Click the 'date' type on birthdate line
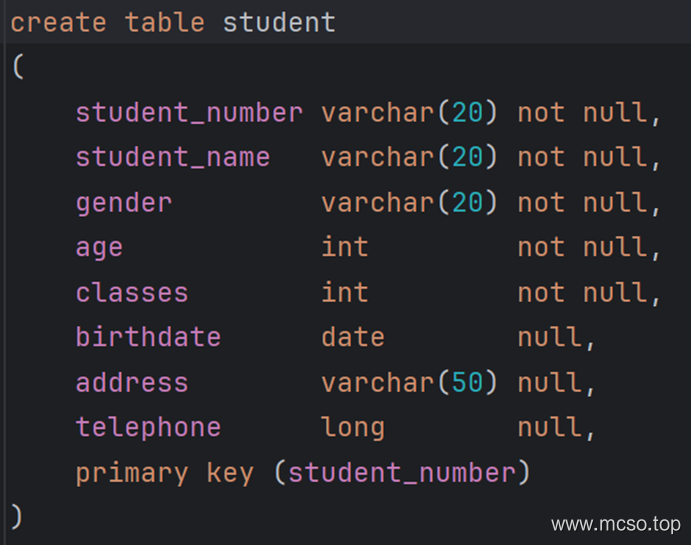 pyautogui.click(x=353, y=337)
